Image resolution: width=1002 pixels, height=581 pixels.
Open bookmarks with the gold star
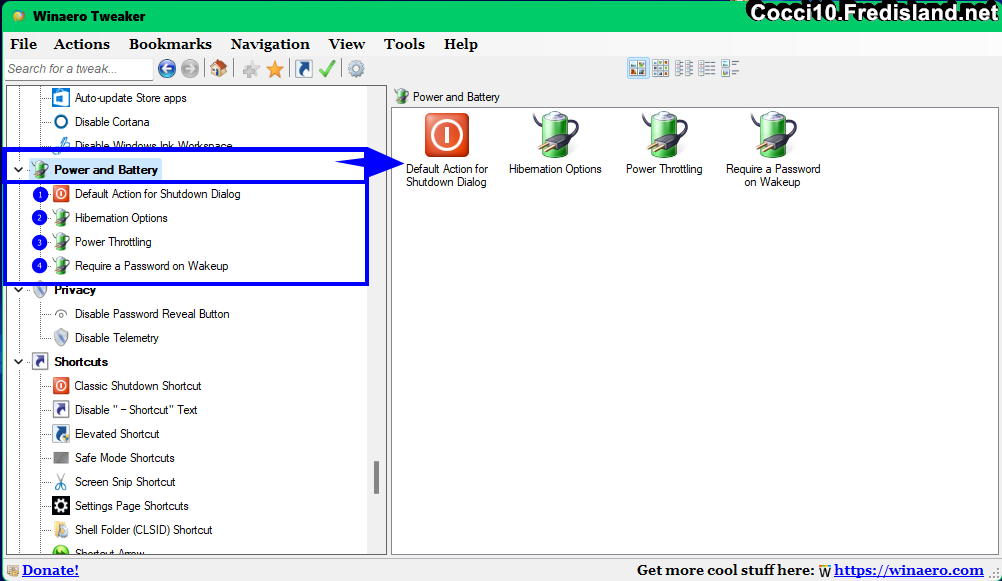275,69
